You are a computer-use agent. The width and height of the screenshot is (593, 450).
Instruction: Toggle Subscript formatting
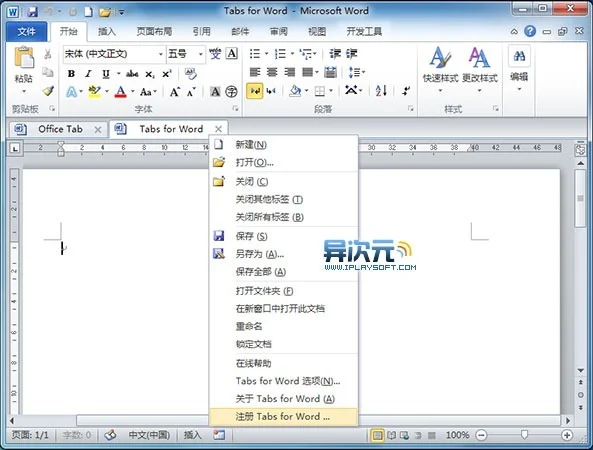click(x=150, y=74)
